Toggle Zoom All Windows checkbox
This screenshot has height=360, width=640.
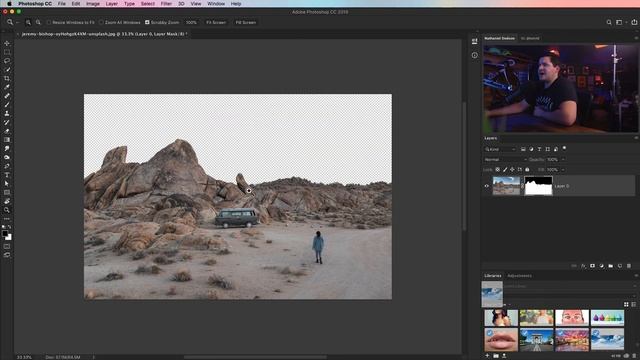pyautogui.click(x=101, y=22)
